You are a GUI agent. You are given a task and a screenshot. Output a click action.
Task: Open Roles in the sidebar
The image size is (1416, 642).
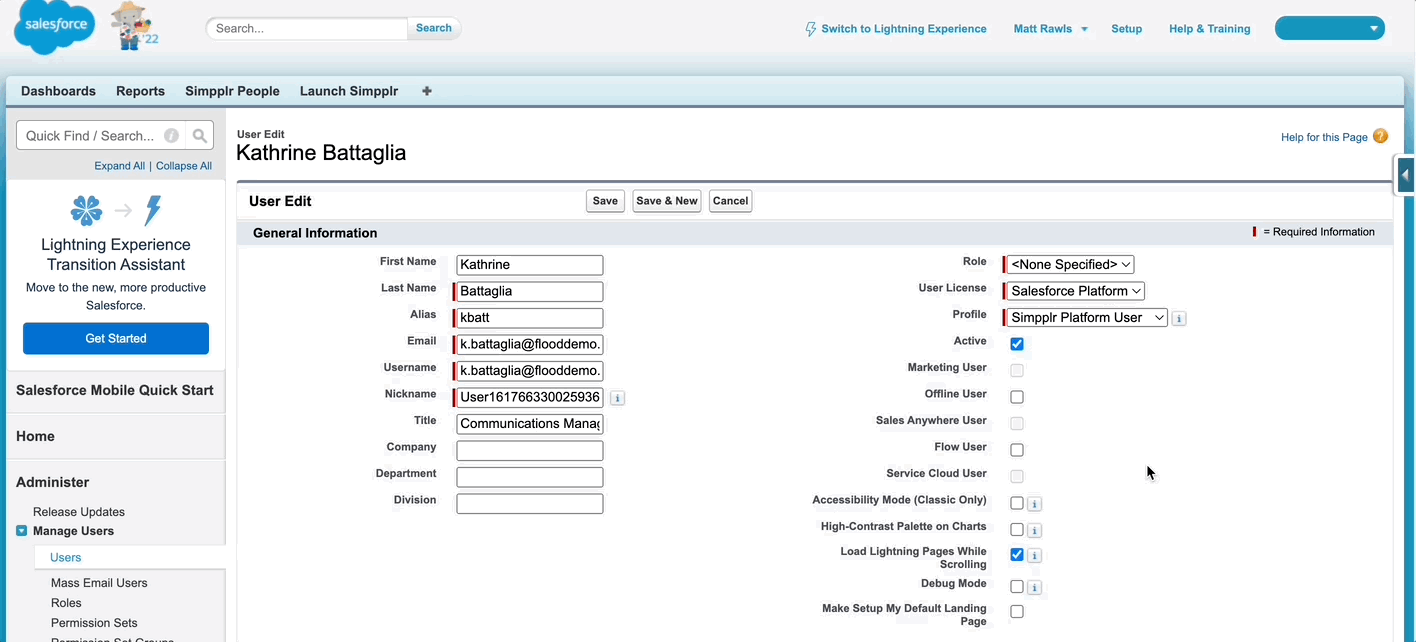[x=66, y=603]
